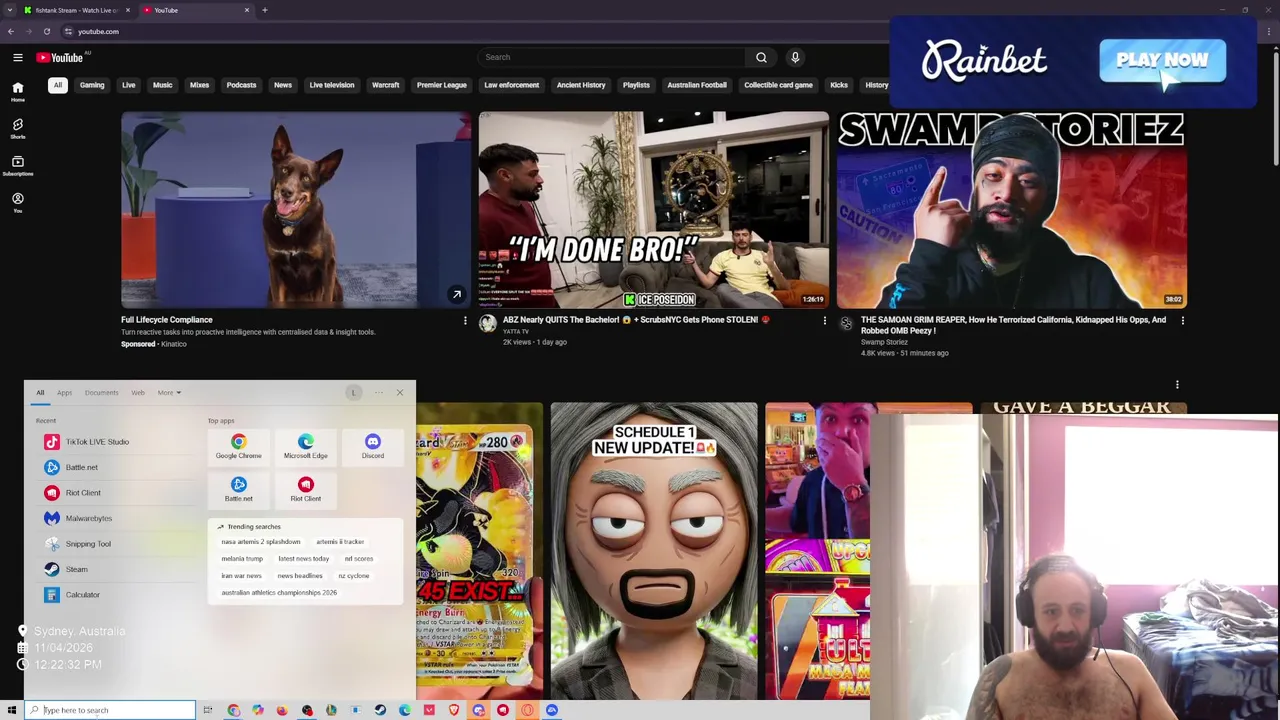Go to YouTube Home in the sidebar
This screenshot has height=720, width=1280.
pyautogui.click(x=17, y=91)
